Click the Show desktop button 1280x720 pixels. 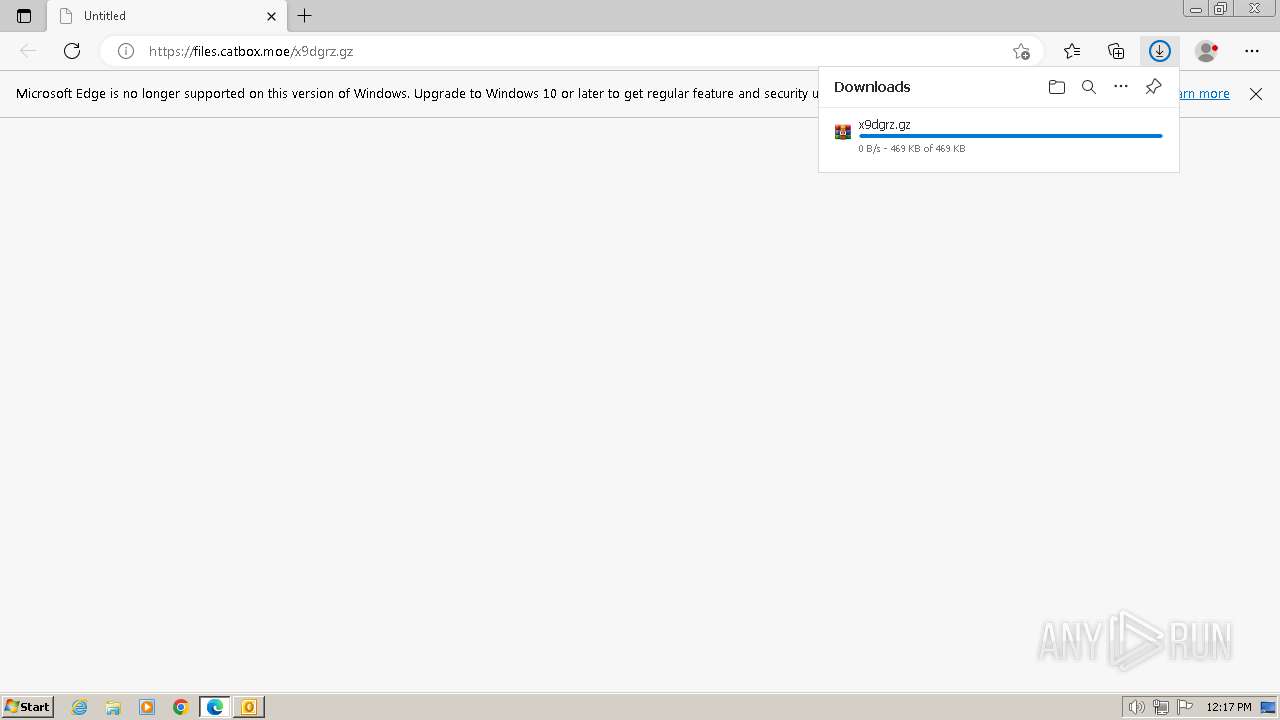tap(1268, 707)
